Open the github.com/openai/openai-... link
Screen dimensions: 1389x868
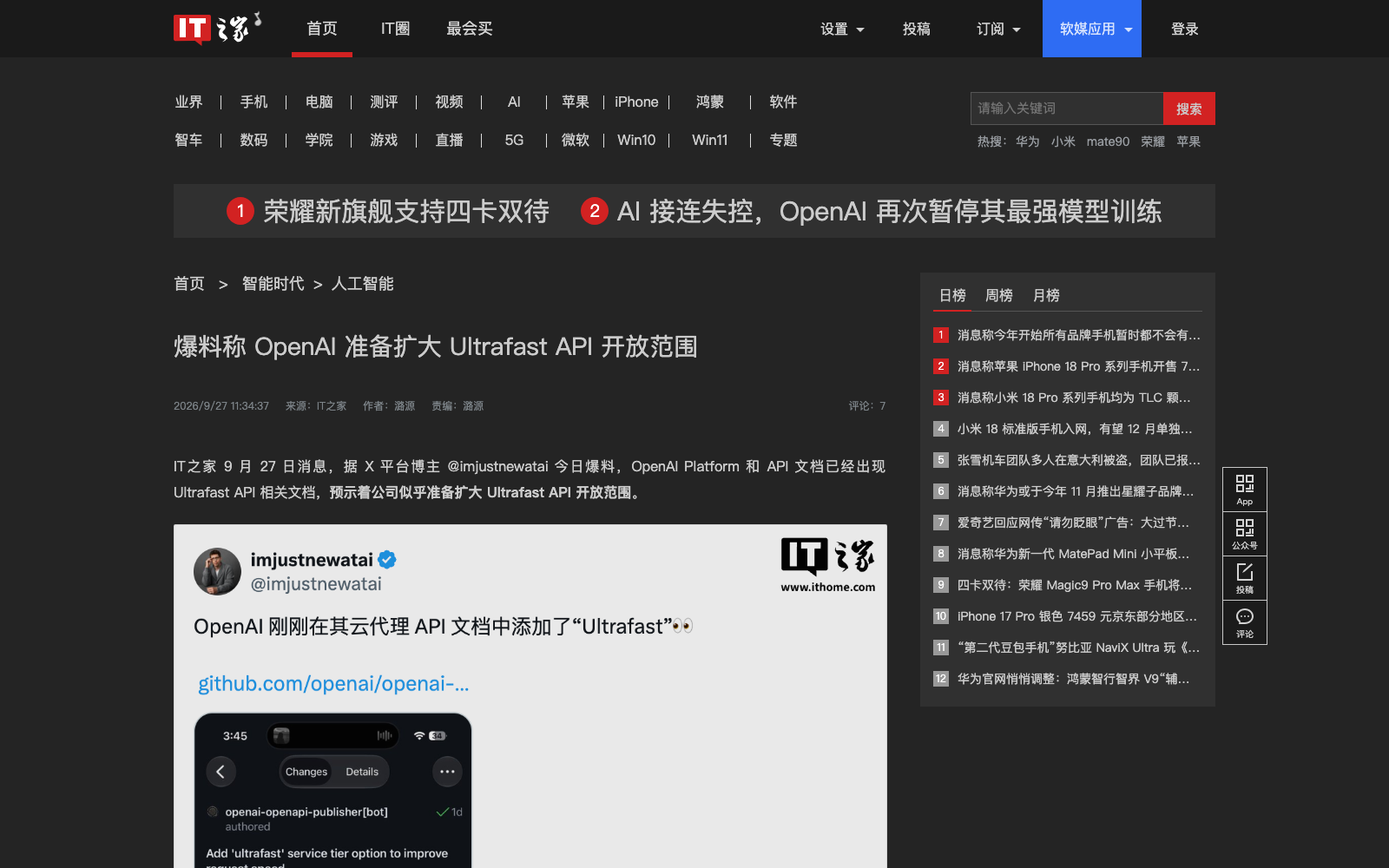point(333,684)
